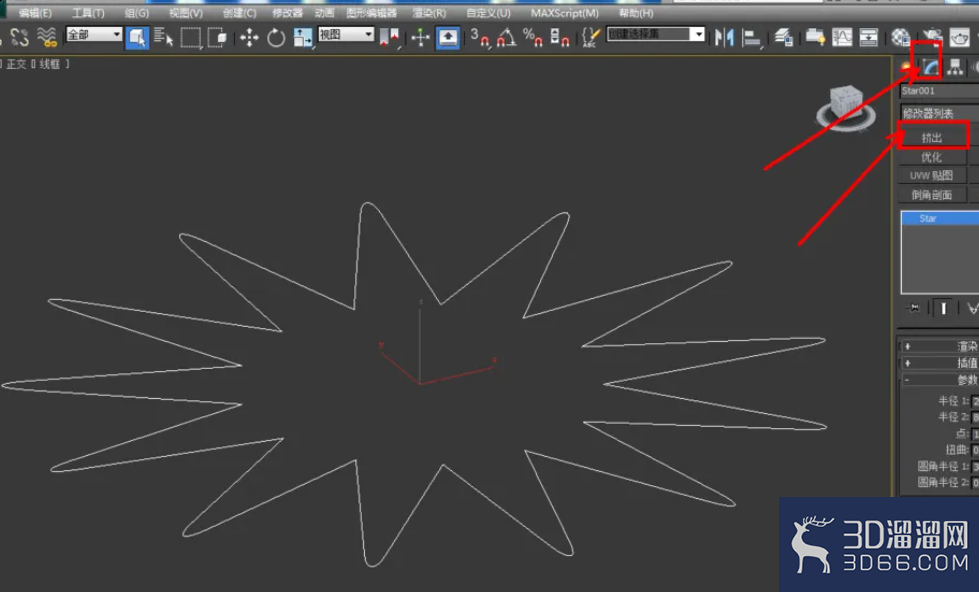The width and height of the screenshot is (979, 592).
Task: Open the Curve Editor icon
Action: tap(842, 37)
